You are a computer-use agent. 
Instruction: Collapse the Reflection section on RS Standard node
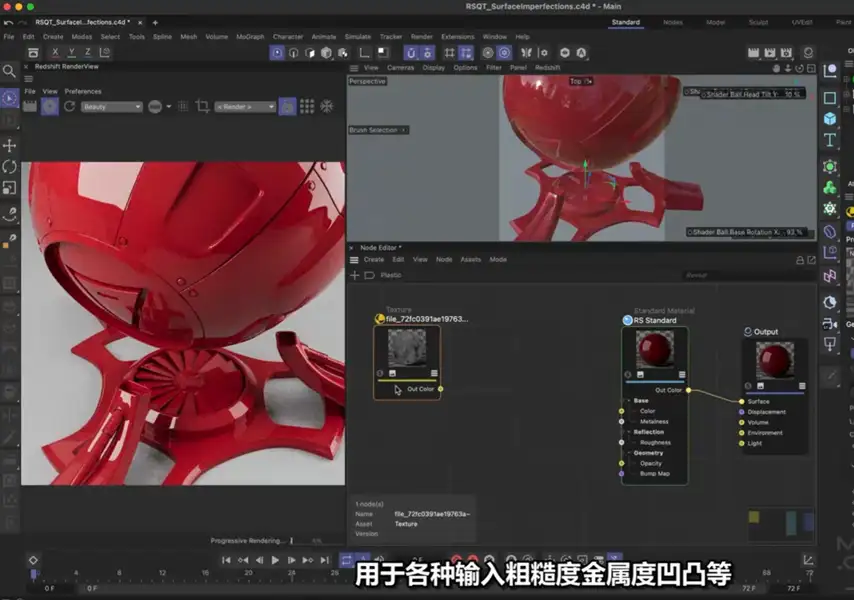point(629,432)
